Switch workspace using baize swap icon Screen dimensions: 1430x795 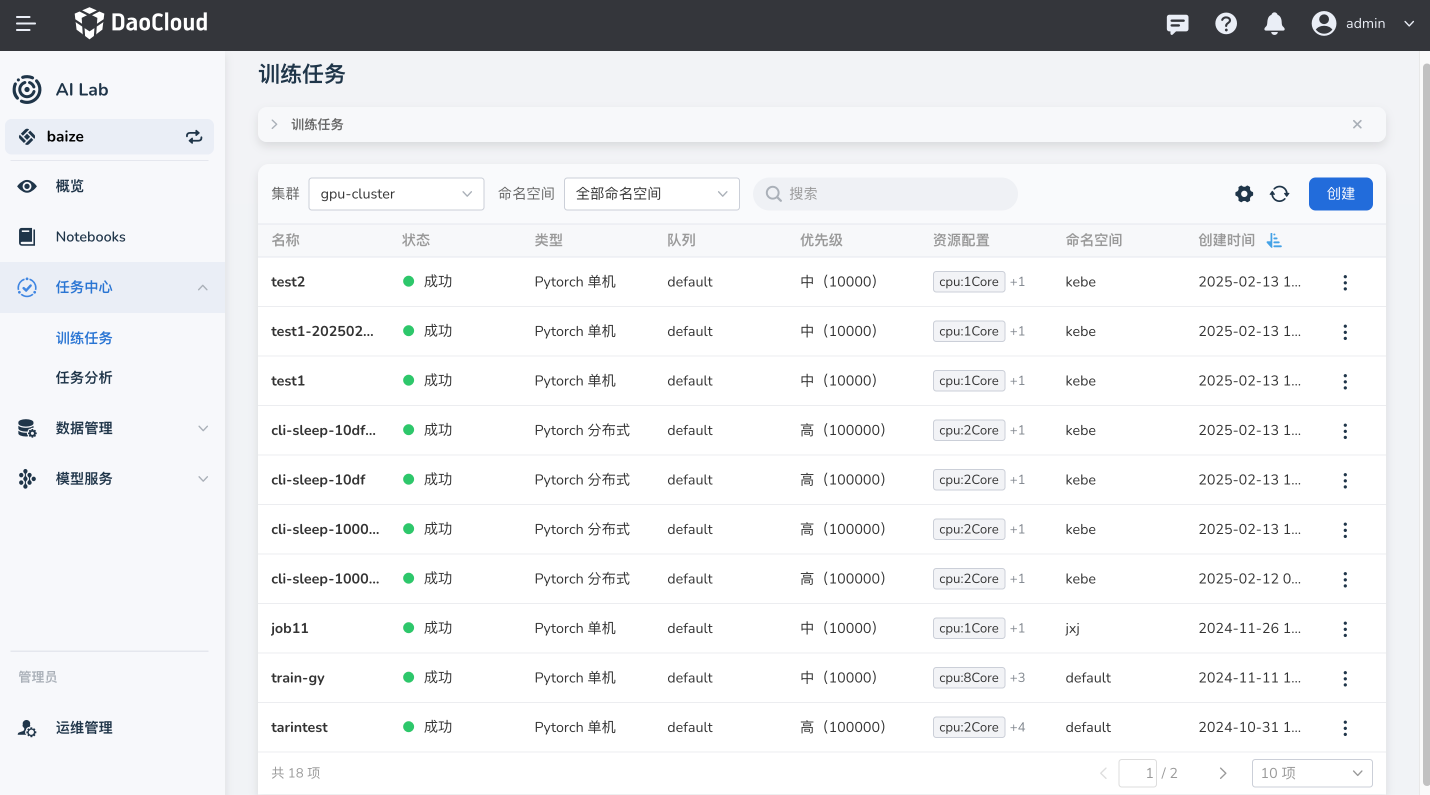[194, 137]
